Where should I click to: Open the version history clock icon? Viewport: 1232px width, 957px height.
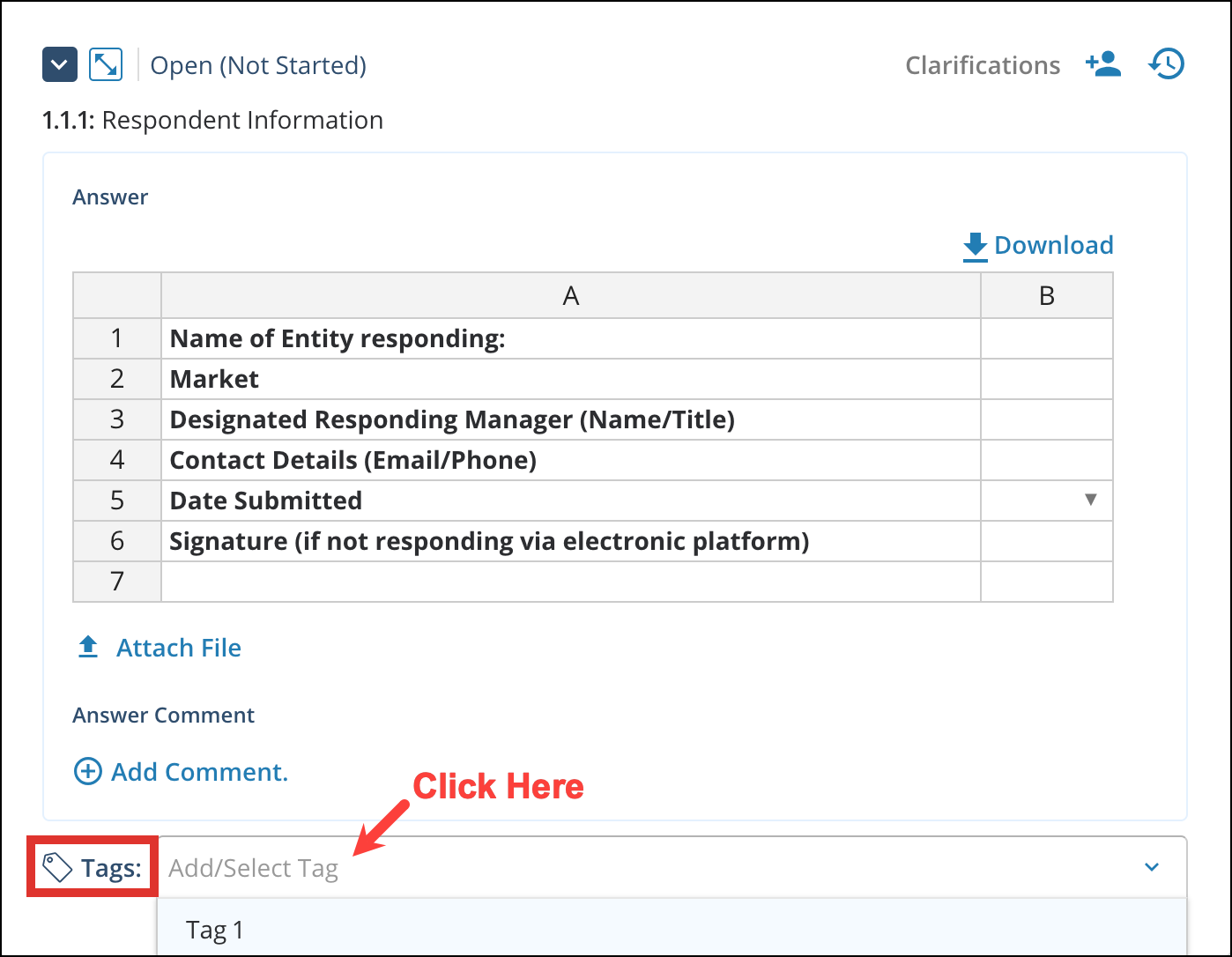[1165, 63]
